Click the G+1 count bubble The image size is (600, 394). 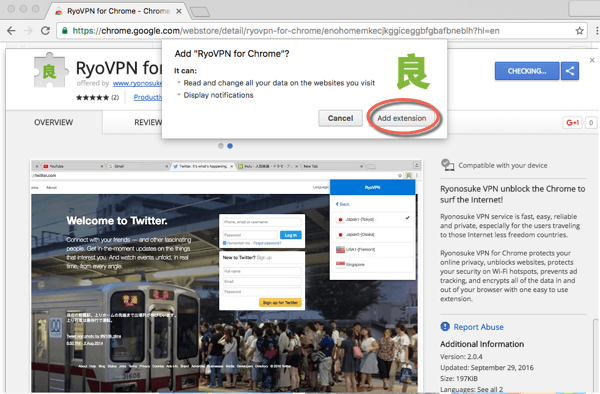pyautogui.click(x=591, y=122)
